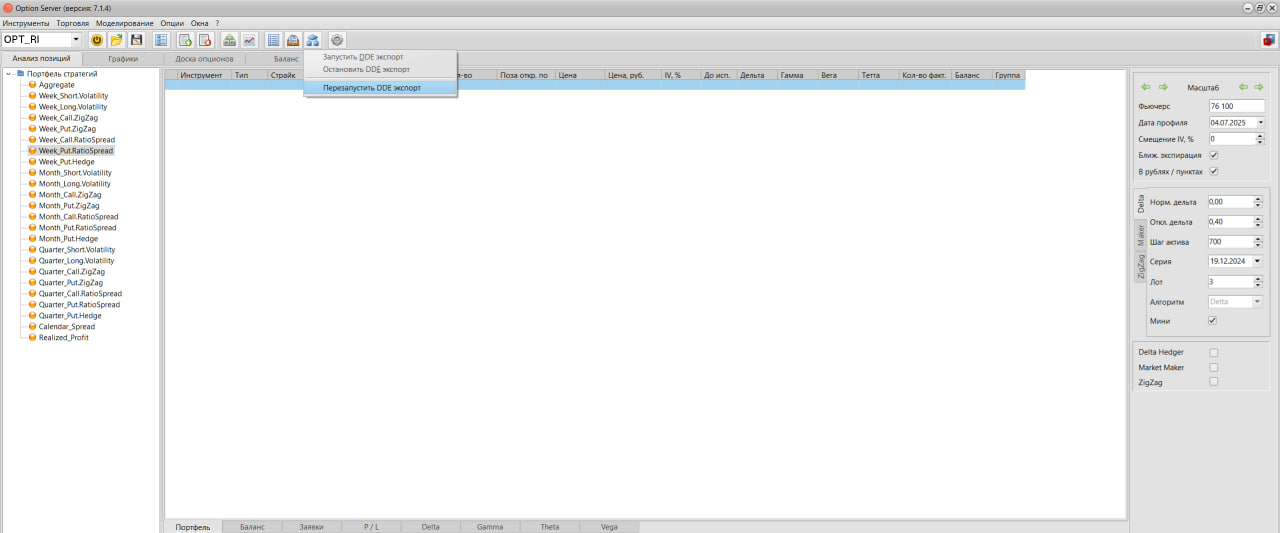
Task: Open file with the folder icon
Action: coord(117,40)
